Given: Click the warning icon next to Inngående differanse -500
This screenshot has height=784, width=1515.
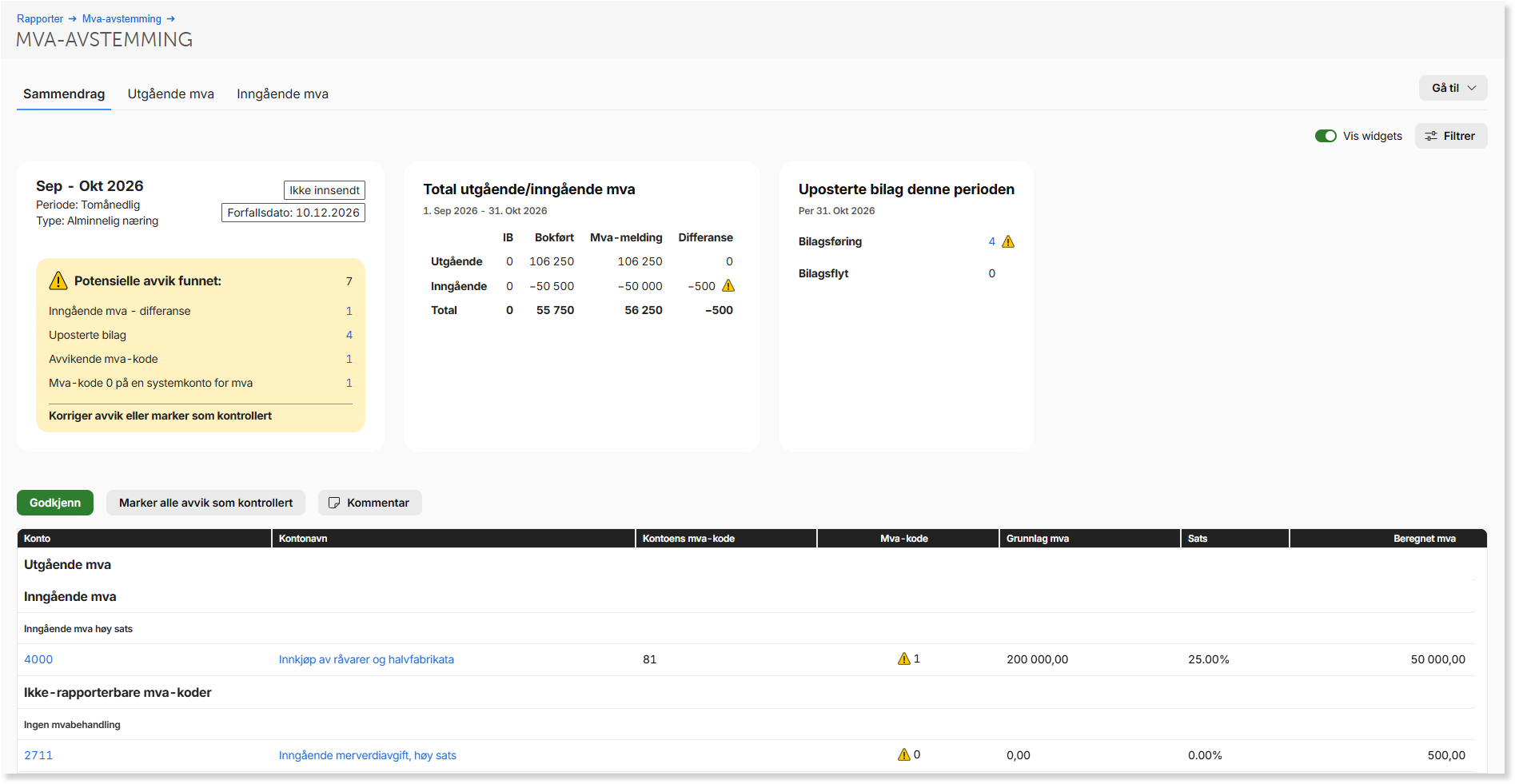Looking at the screenshot, I should pos(728,285).
